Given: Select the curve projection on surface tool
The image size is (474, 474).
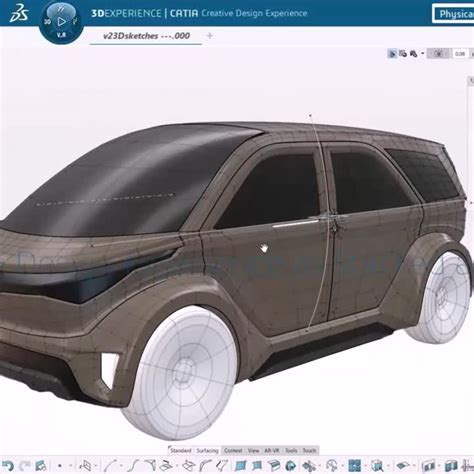Looking at the screenshot, I should pyautogui.click(x=166, y=465).
